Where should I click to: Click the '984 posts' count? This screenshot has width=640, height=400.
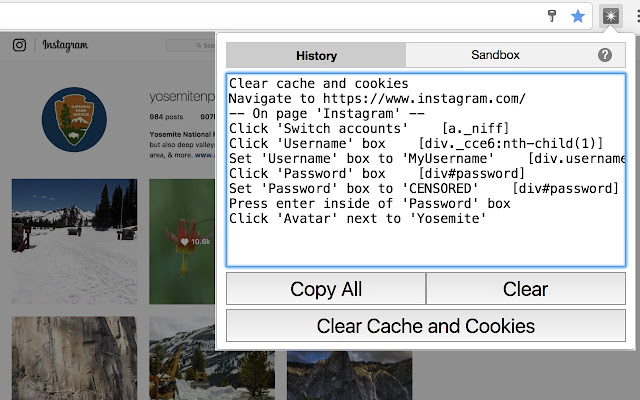coord(166,117)
